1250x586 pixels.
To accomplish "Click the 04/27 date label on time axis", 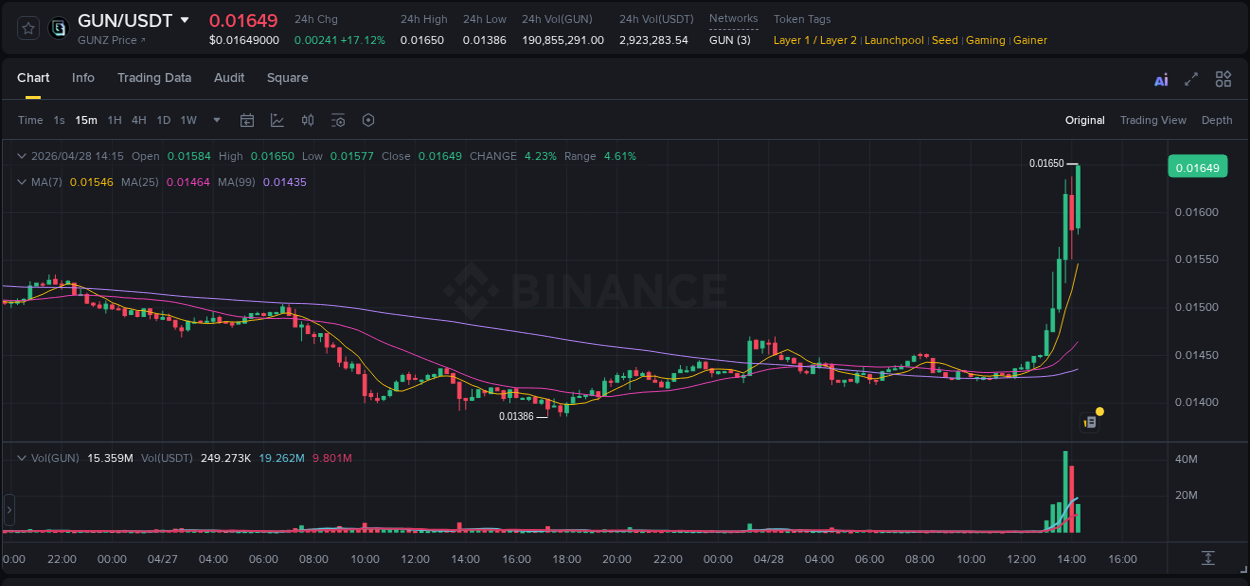I will 162,559.
